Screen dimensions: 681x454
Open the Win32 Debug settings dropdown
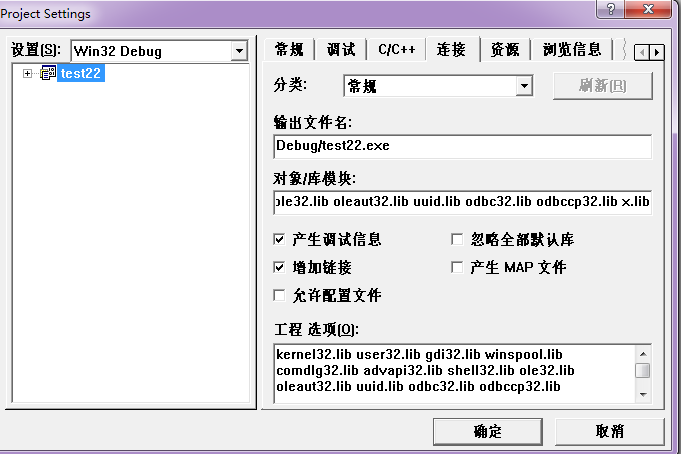click(x=239, y=51)
